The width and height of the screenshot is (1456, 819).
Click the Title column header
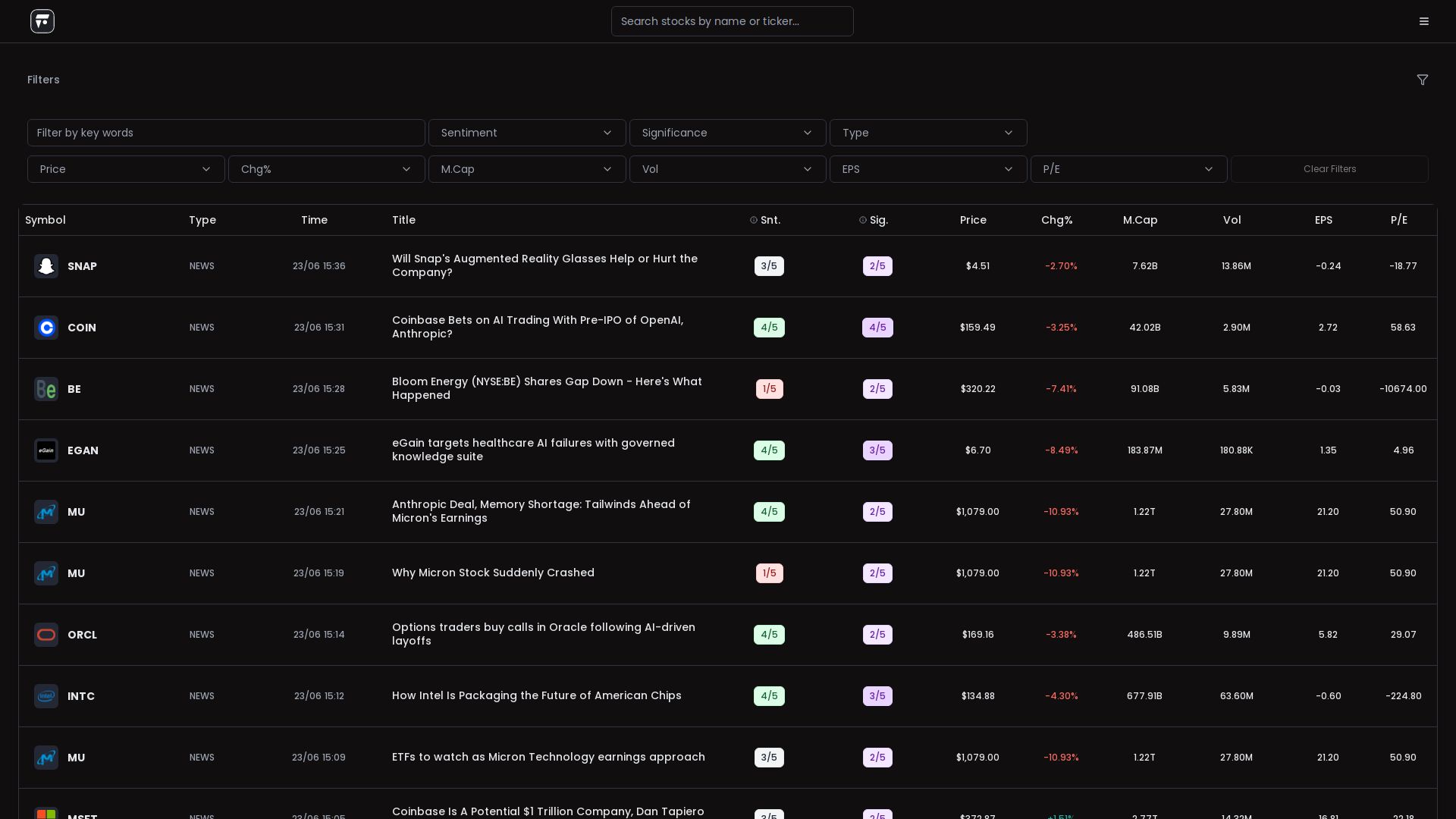coord(403,220)
